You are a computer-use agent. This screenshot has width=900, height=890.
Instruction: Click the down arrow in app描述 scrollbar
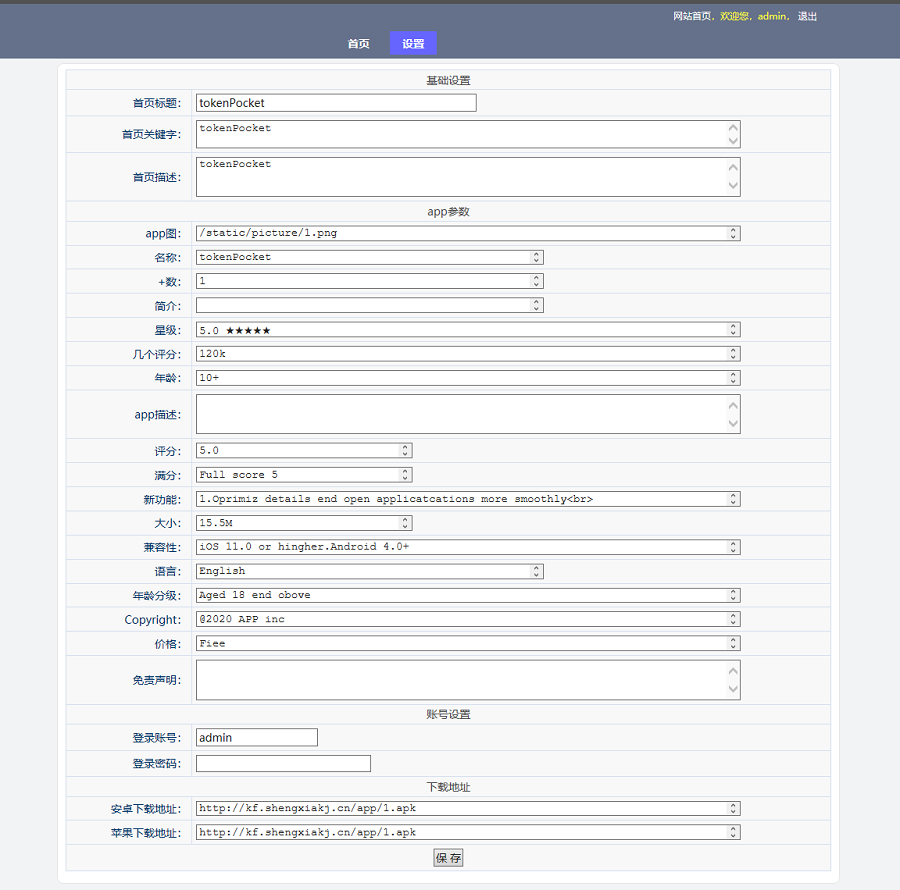pos(733,423)
